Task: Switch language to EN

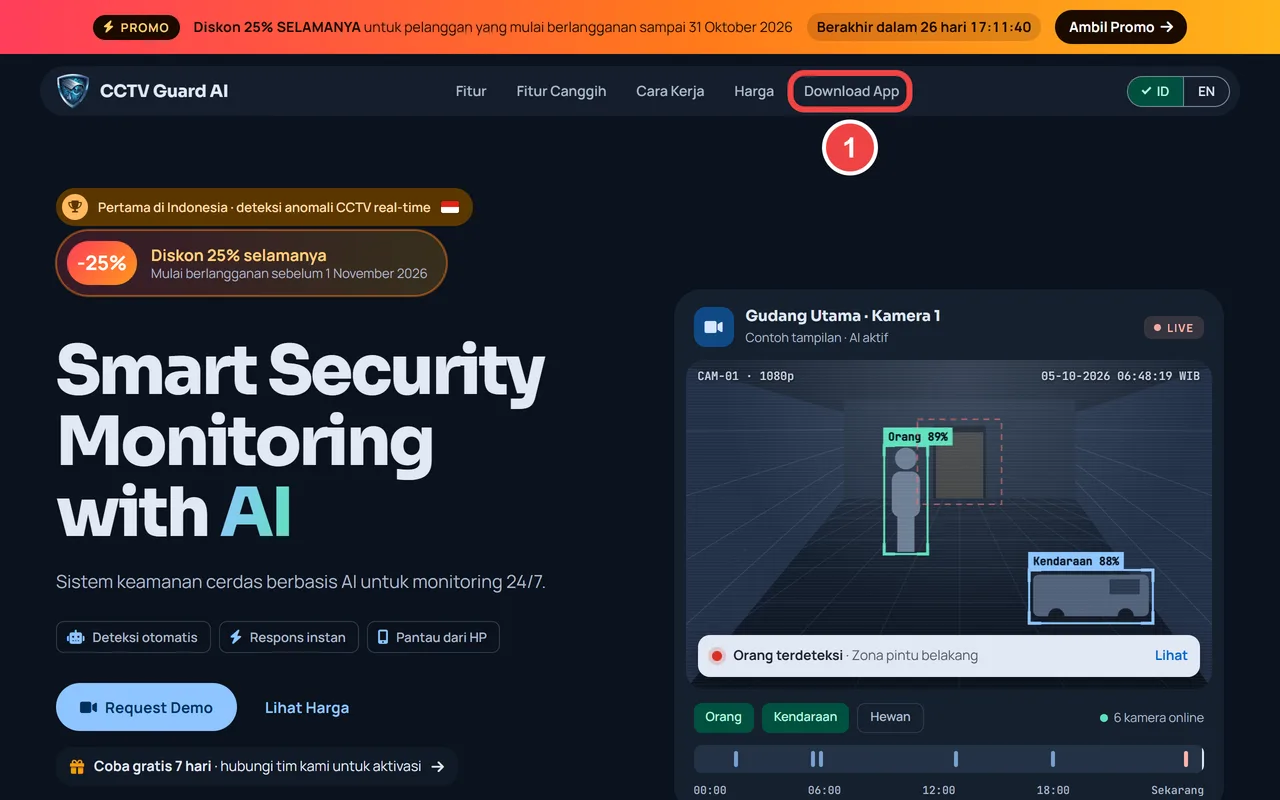Action: pyautogui.click(x=1207, y=91)
